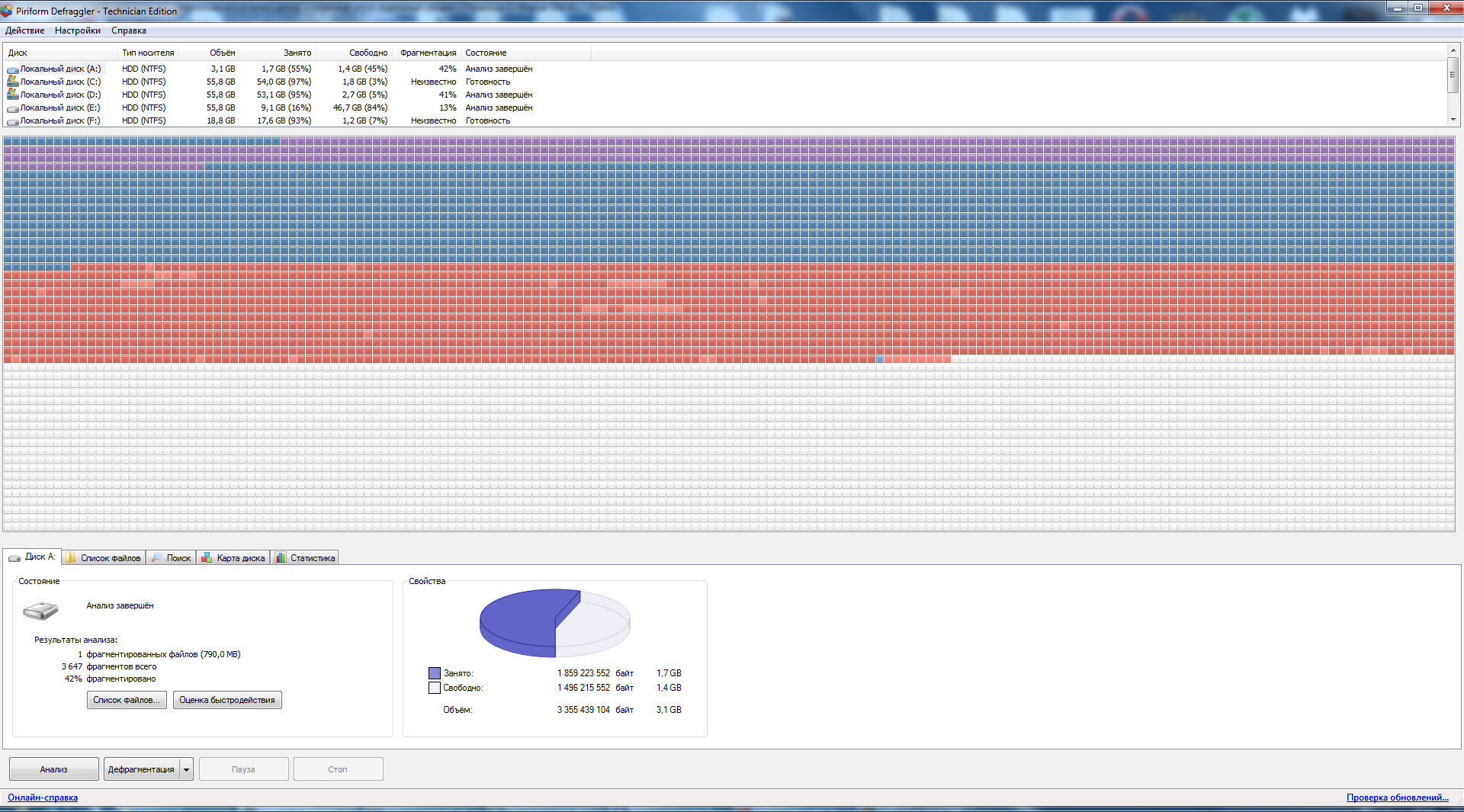The image size is (1464, 812).
Task: Open the Действие menu
Action: point(24,30)
